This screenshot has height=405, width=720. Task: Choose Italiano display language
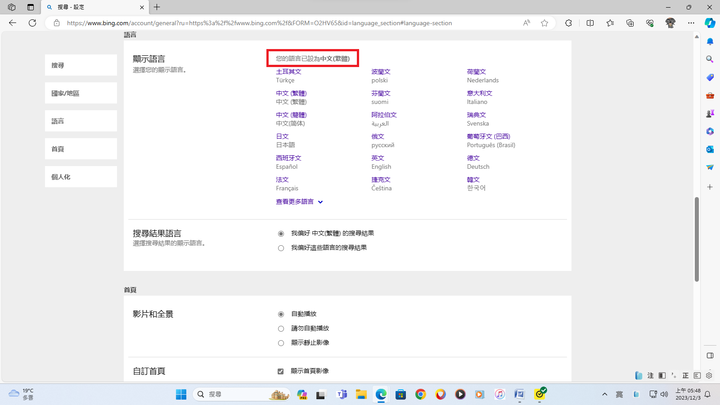pyautogui.click(x=479, y=93)
